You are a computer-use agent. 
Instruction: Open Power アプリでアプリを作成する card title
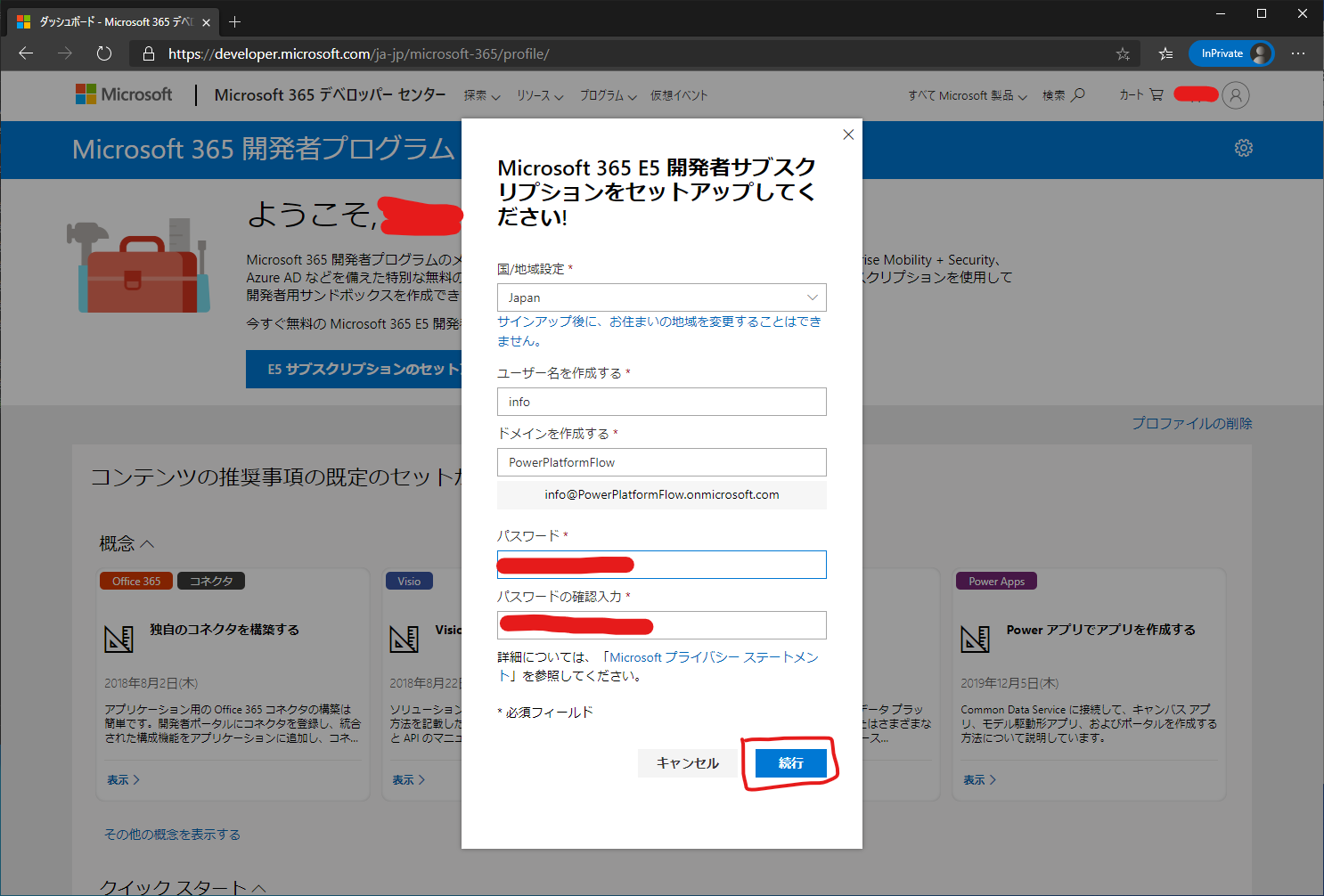click(1101, 630)
